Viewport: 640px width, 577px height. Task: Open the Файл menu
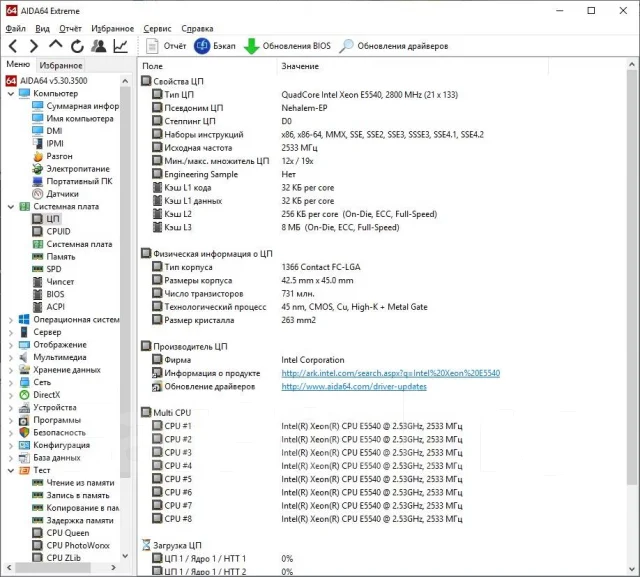click(16, 29)
